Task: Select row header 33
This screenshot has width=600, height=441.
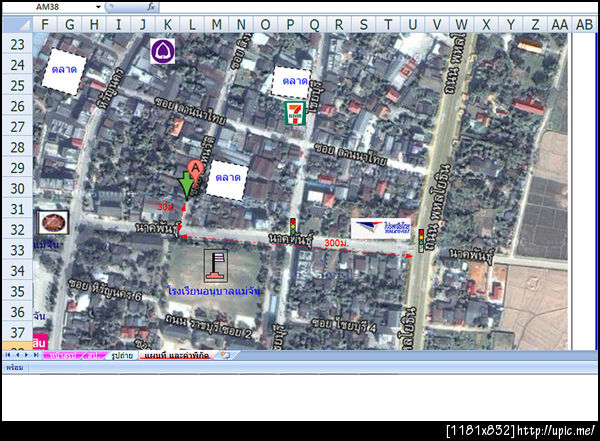Action: tap(18, 250)
